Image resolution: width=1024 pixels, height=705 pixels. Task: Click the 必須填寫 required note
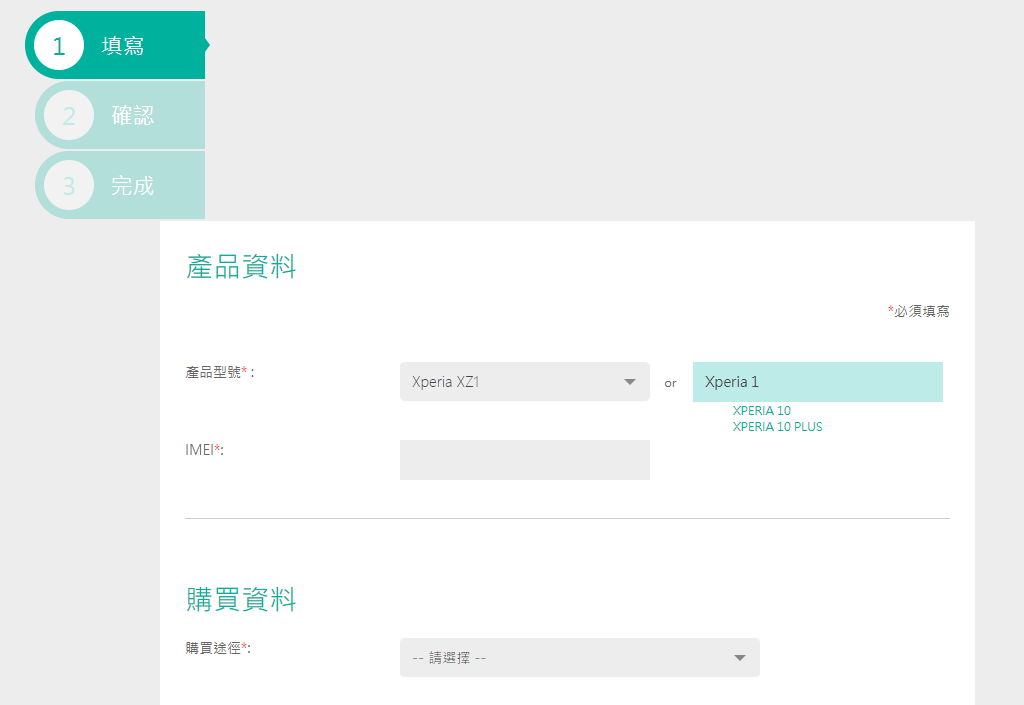coord(918,311)
